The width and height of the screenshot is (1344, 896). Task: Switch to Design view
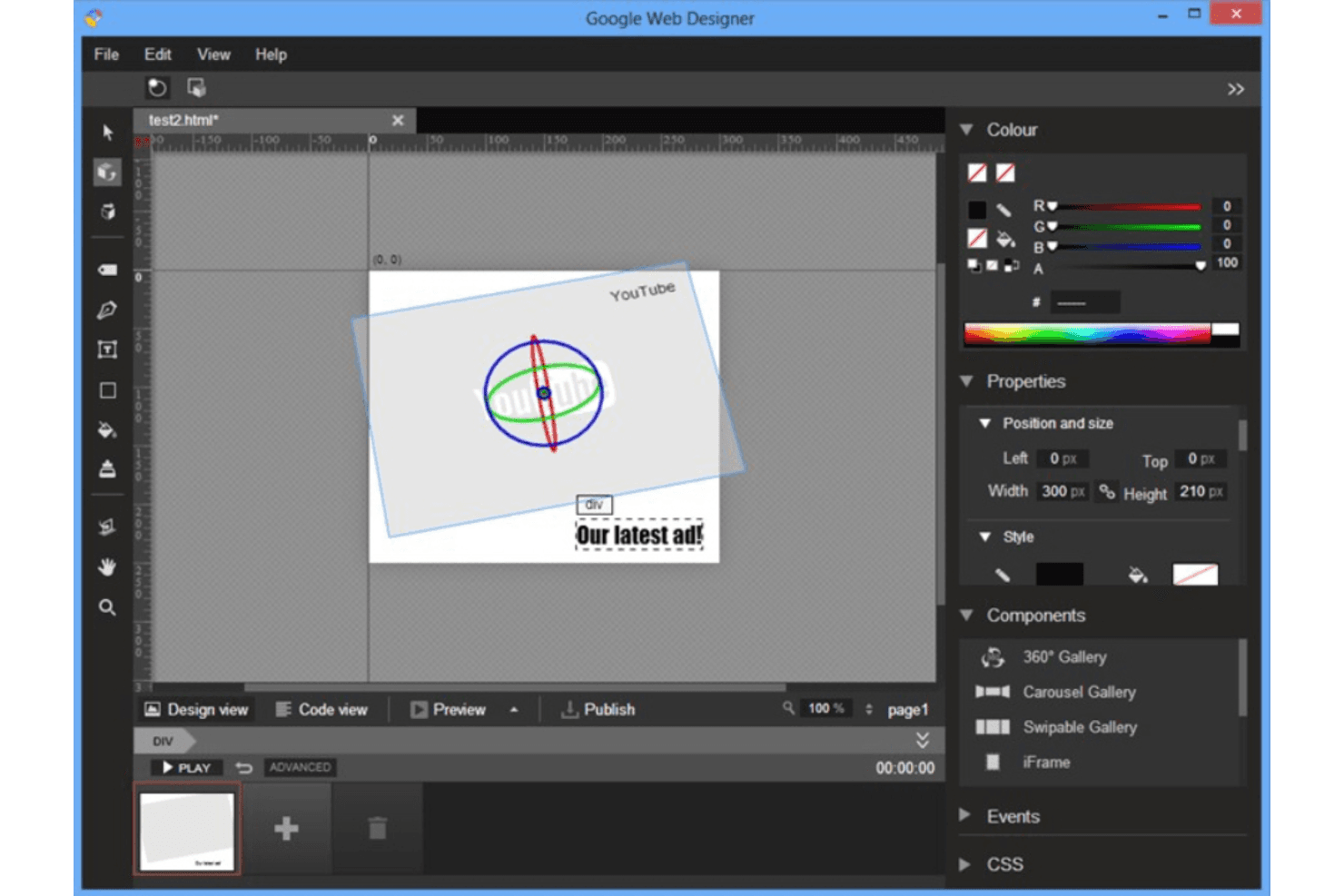pos(197,710)
